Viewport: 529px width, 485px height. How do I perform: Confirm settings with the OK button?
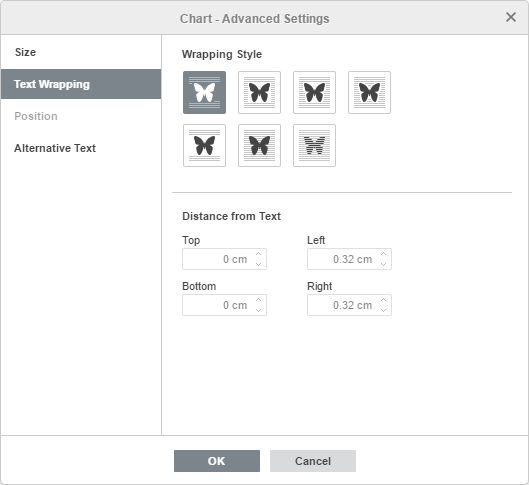pos(217,461)
